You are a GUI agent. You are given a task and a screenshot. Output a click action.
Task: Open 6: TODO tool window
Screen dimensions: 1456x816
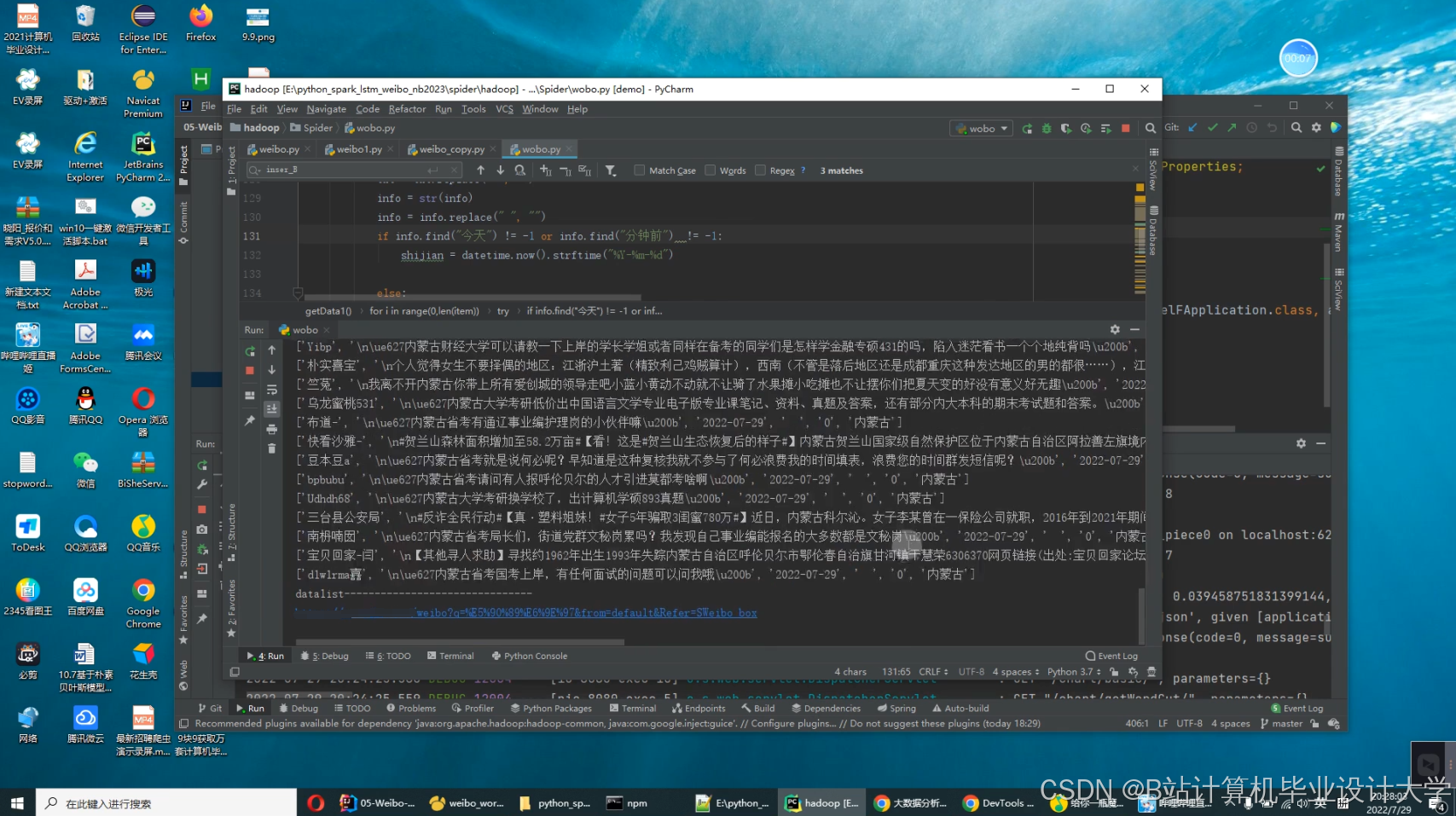pyautogui.click(x=388, y=656)
